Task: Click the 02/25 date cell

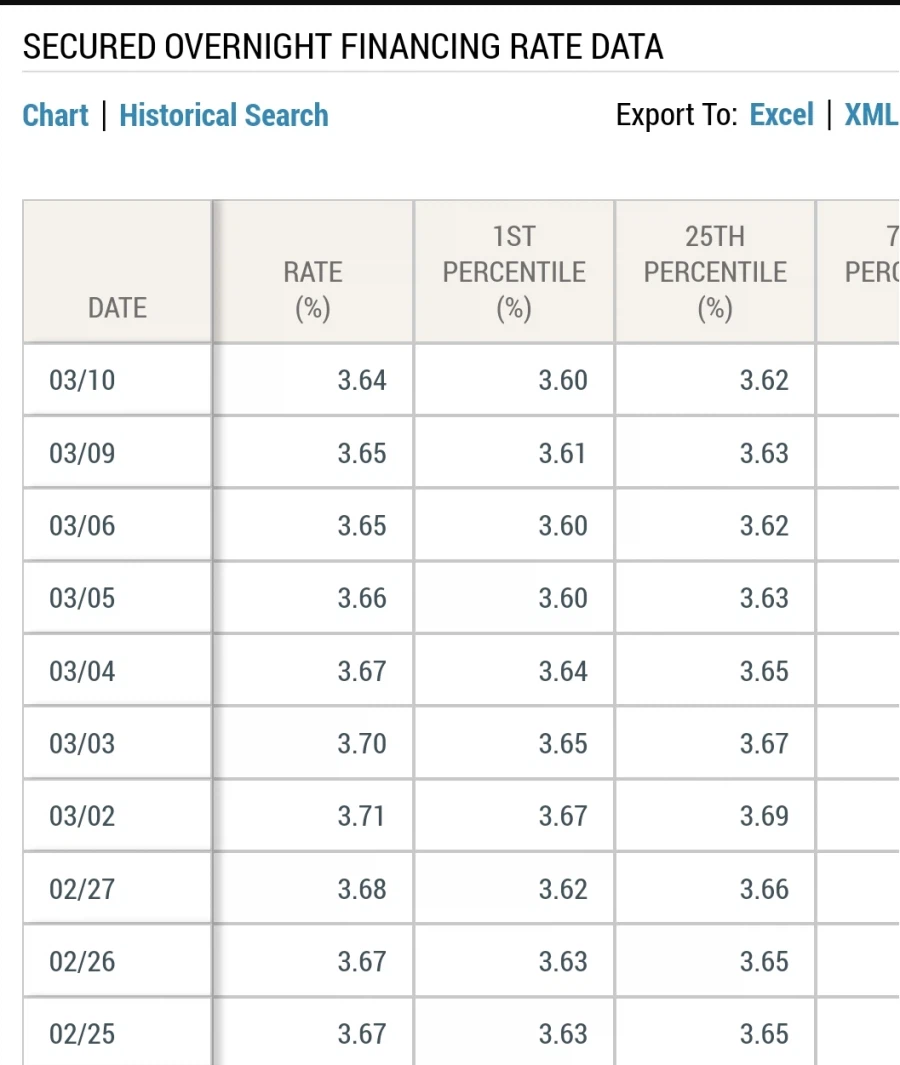Action: 82,1034
